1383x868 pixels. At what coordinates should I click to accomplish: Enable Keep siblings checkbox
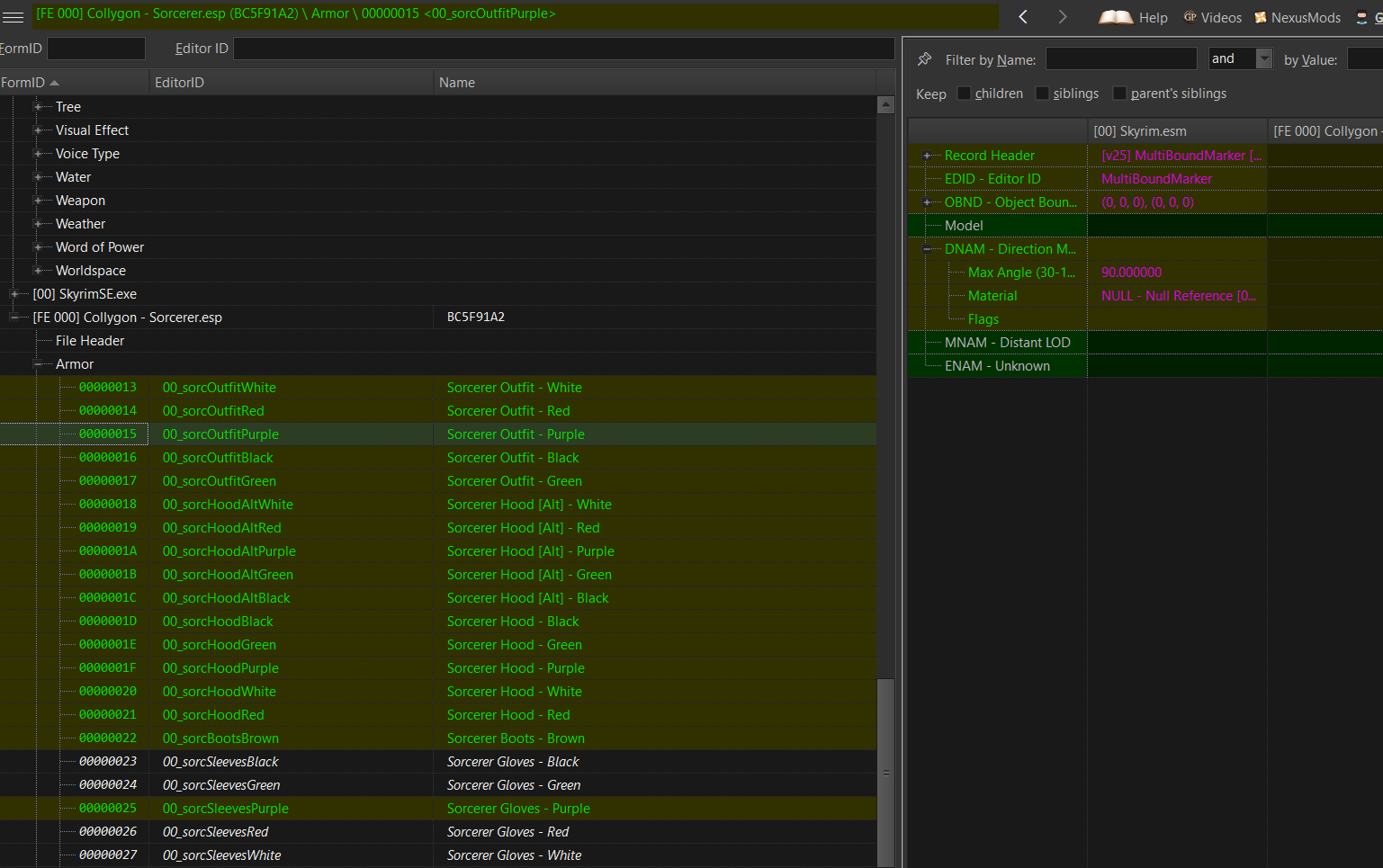1042,94
